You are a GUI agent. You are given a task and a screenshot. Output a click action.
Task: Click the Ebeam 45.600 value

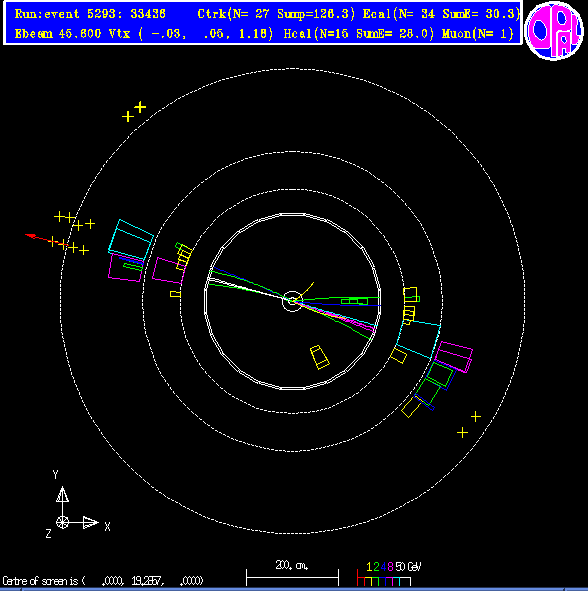[58, 34]
